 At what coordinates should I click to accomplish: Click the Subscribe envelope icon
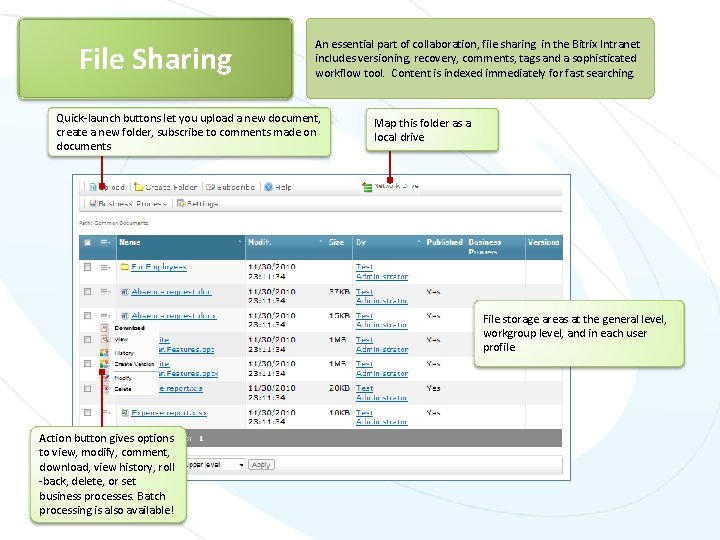pos(210,187)
